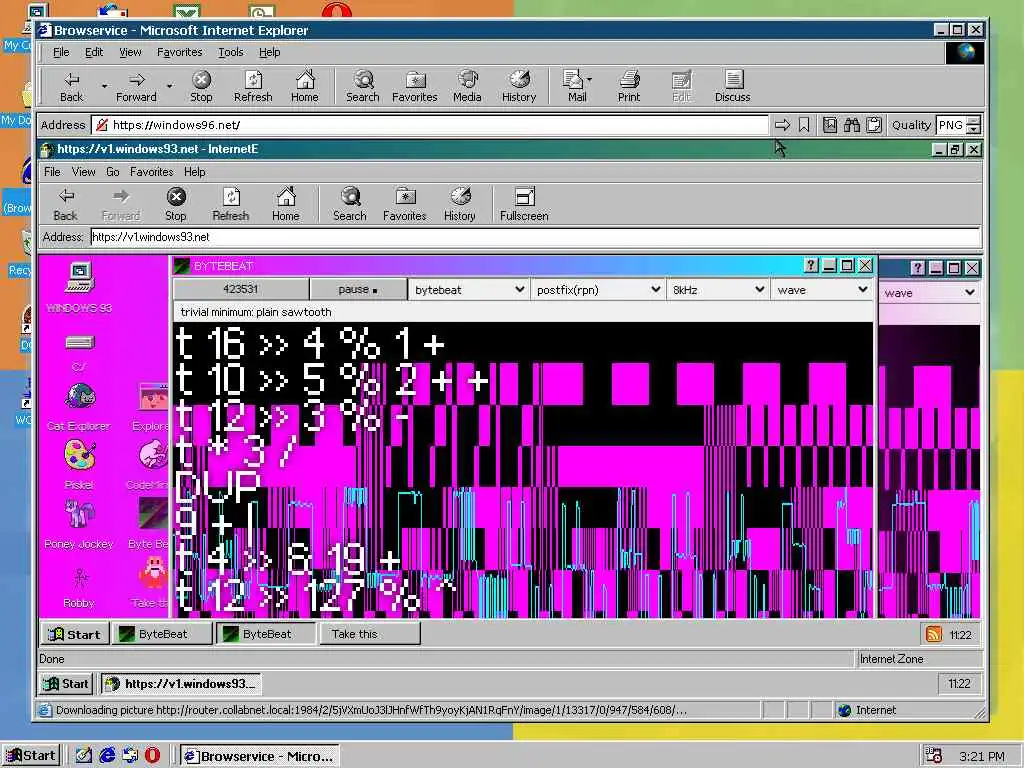Open the Tools menu in Browservice window
Screen dimensions: 1024x768
point(231,52)
